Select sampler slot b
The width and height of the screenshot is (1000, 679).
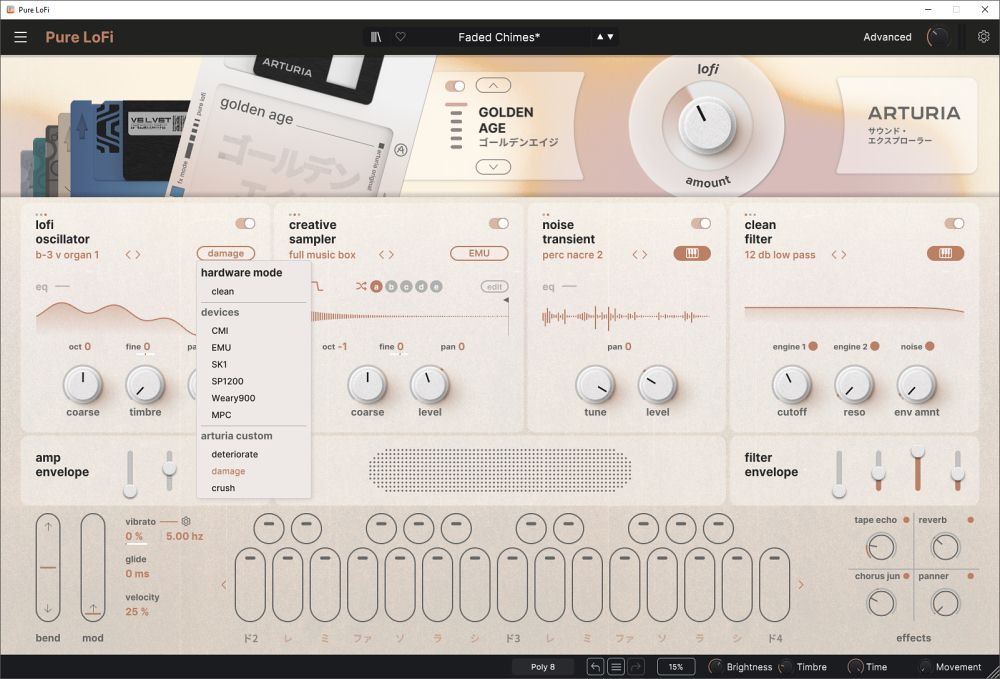coord(391,287)
